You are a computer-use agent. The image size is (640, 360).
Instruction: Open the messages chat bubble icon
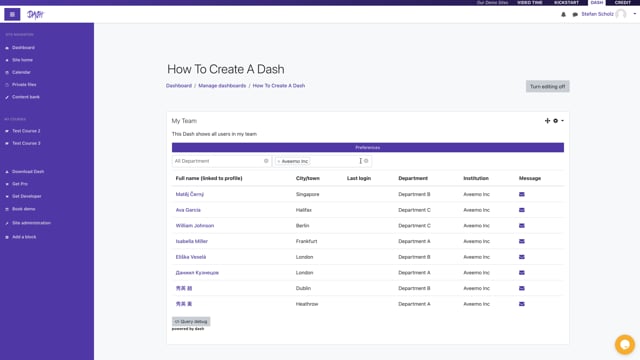click(575, 14)
